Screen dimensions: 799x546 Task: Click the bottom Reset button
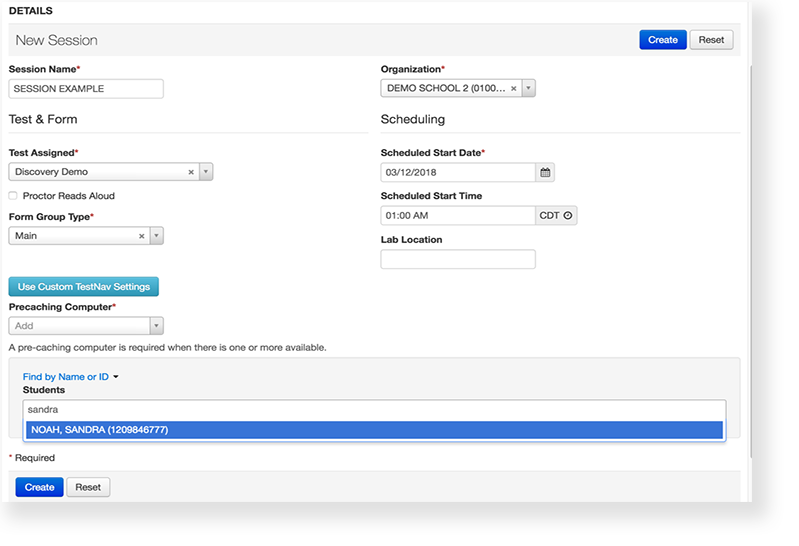pyautogui.click(x=88, y=487)
